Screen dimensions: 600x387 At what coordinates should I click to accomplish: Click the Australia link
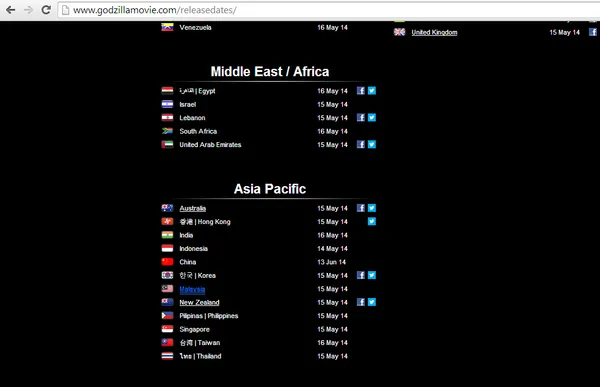point(192,208)
